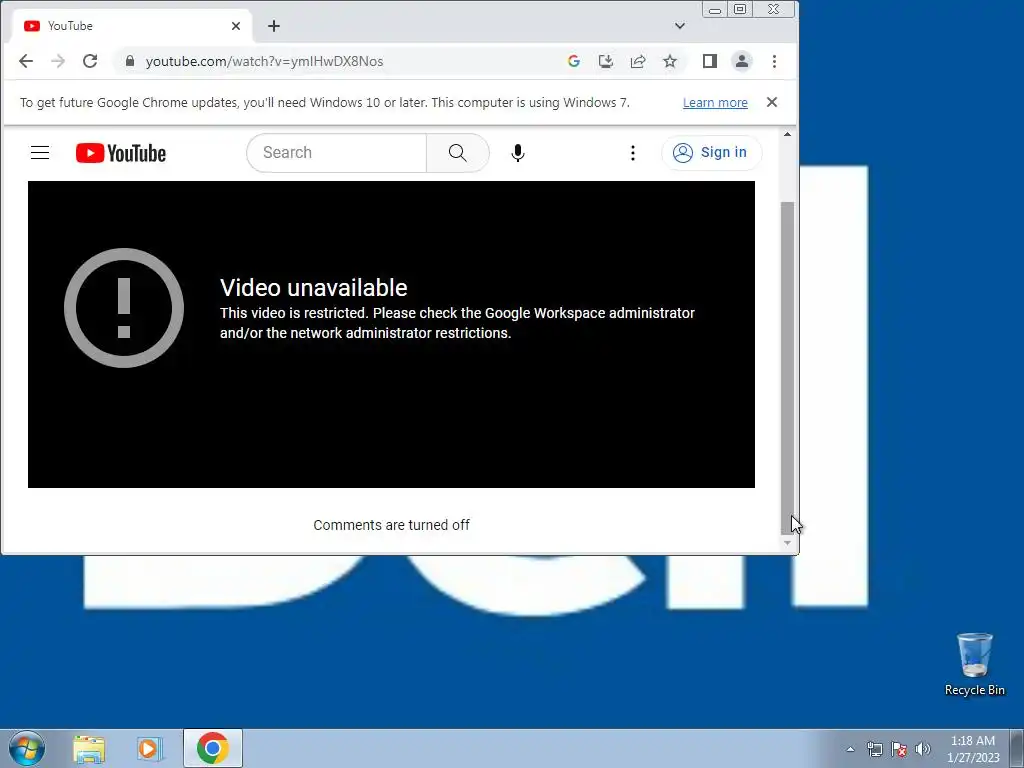Click the magnifier search button
This screenshot has width=1024, height=768.
[458, 153]
